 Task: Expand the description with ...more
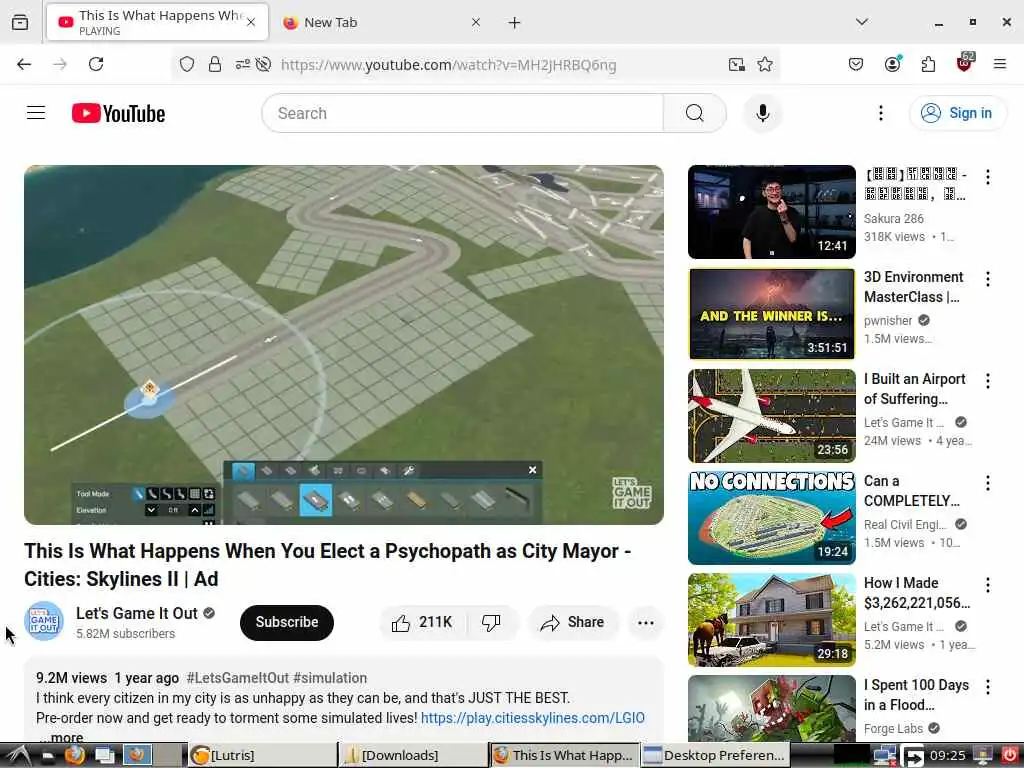click(x=62, y=737)
